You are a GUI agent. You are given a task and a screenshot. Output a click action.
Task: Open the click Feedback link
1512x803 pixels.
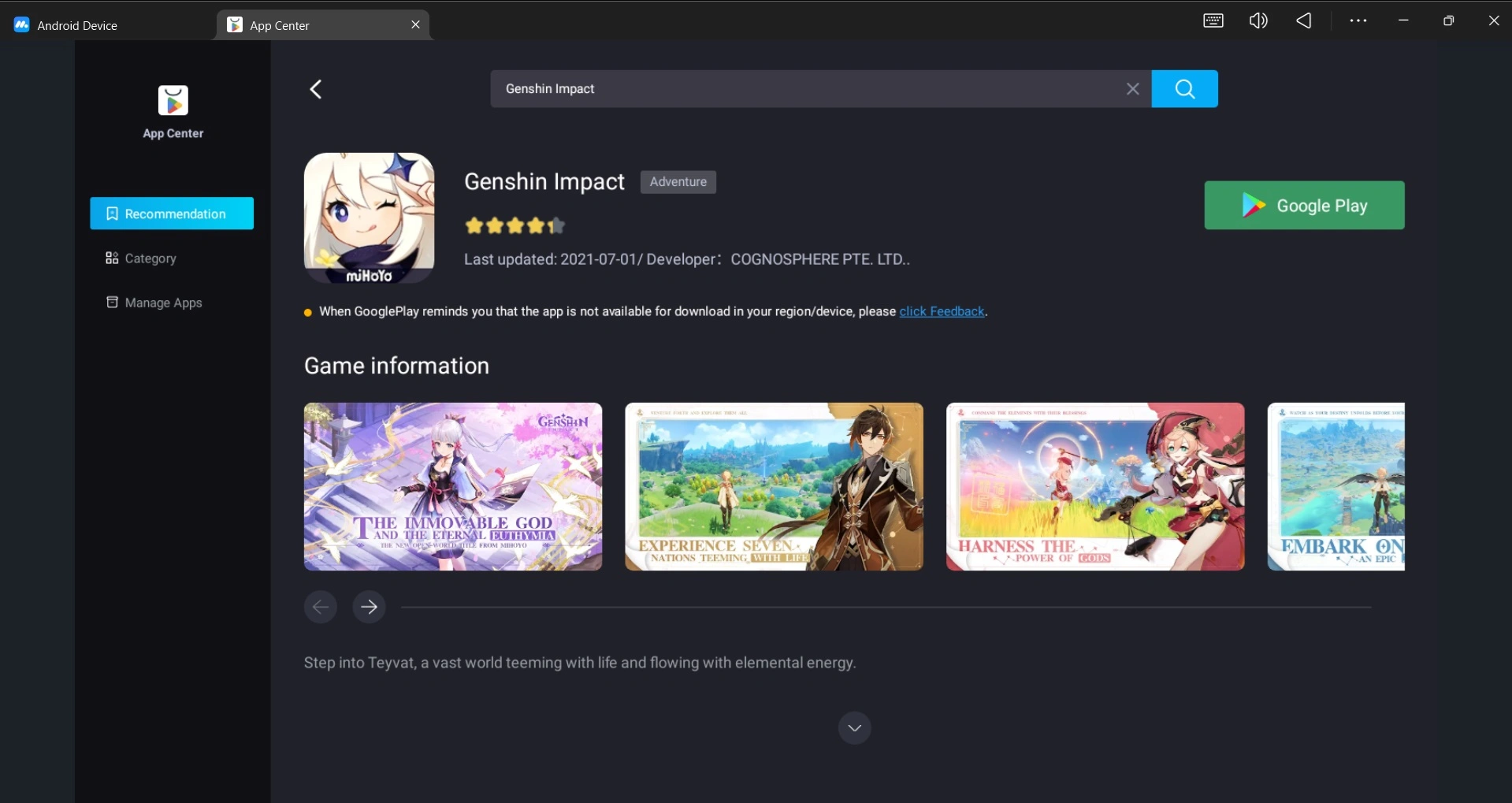pyautogui.click(x=942, y=311)
